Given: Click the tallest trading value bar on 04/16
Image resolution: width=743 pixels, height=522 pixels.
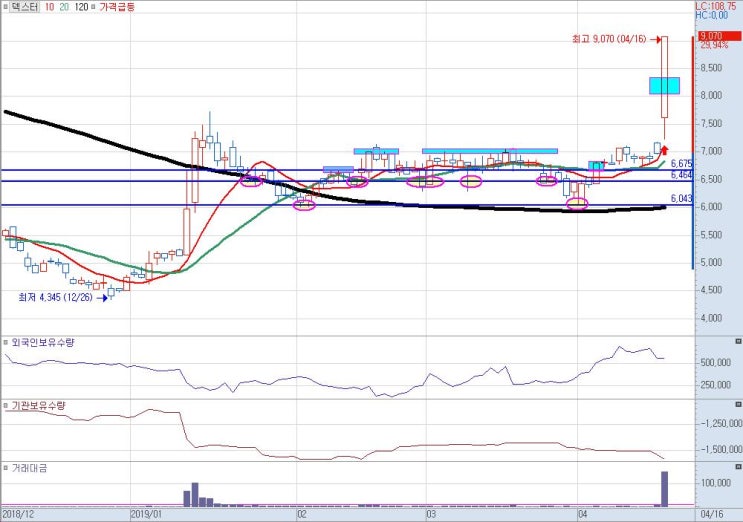Looking at the screenshot, I should 664,489.
